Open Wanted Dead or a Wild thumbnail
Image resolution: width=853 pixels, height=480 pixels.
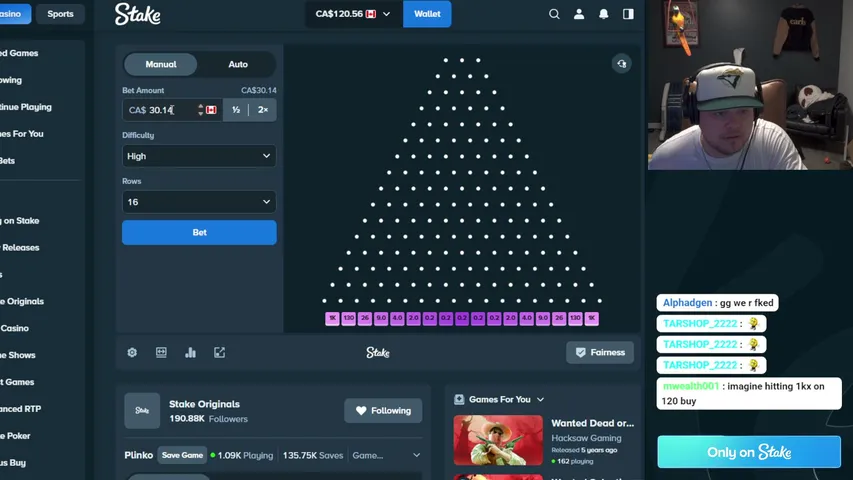tap(498, 440)
